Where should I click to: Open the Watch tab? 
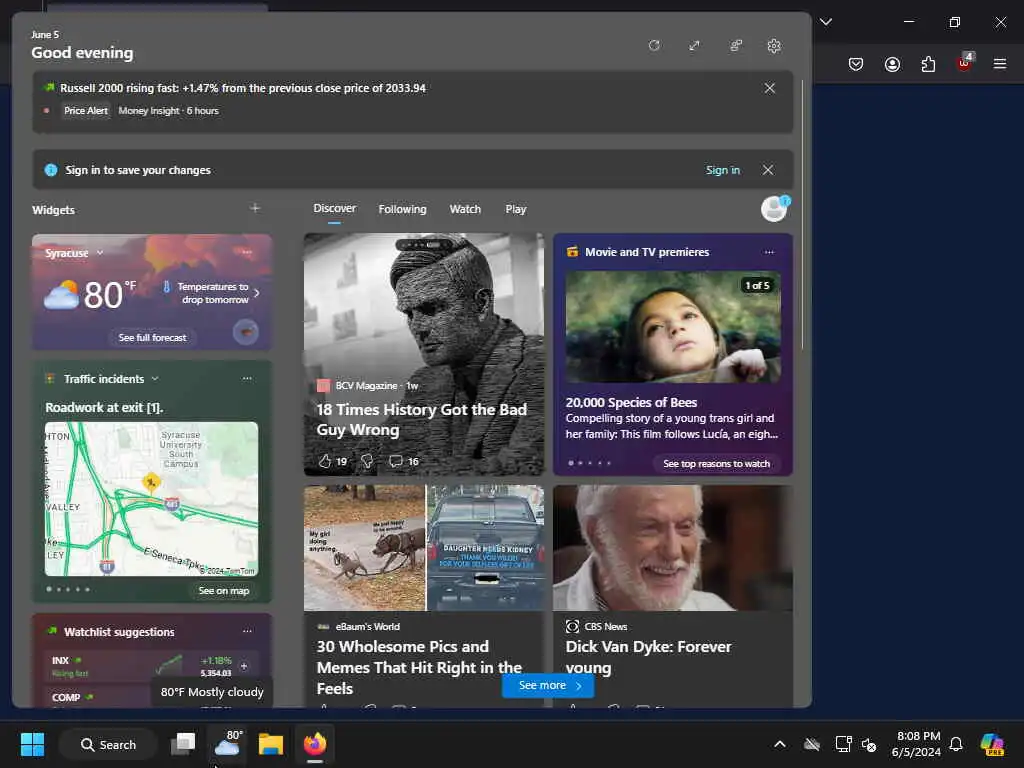[x=465, y=209]
